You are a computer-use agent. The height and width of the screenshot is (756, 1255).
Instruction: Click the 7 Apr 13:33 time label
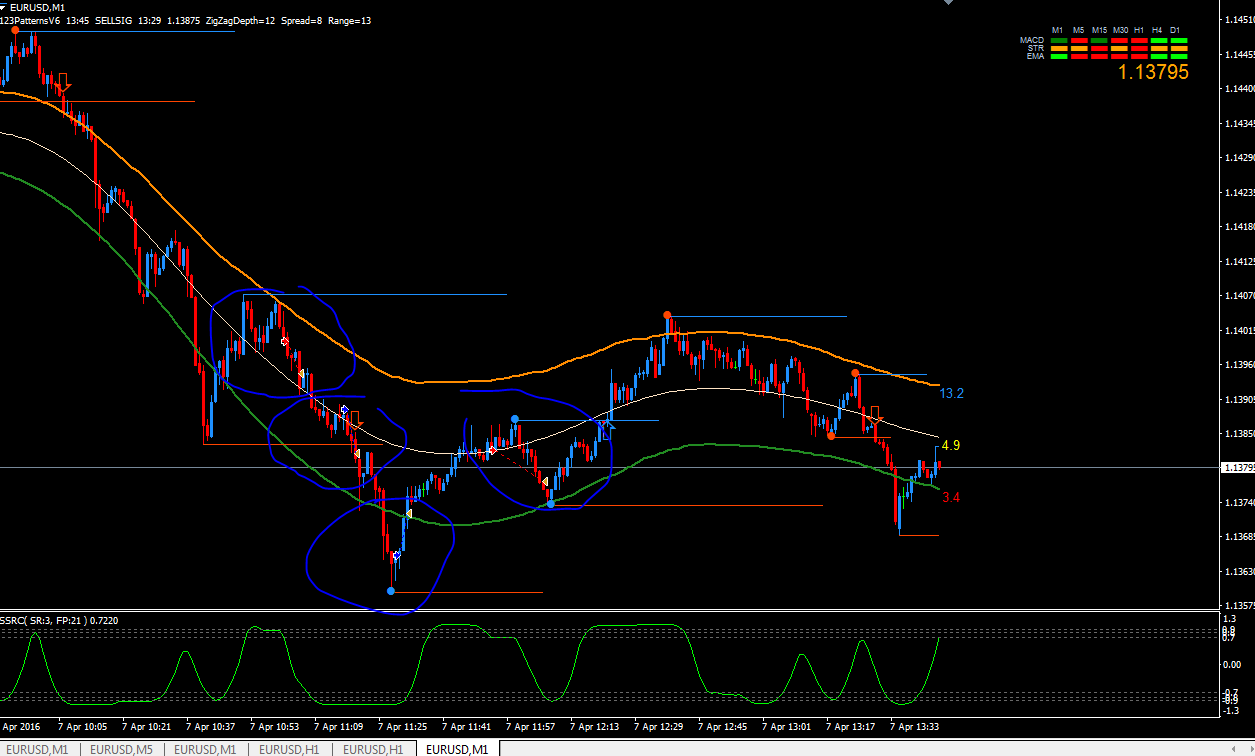915,727
